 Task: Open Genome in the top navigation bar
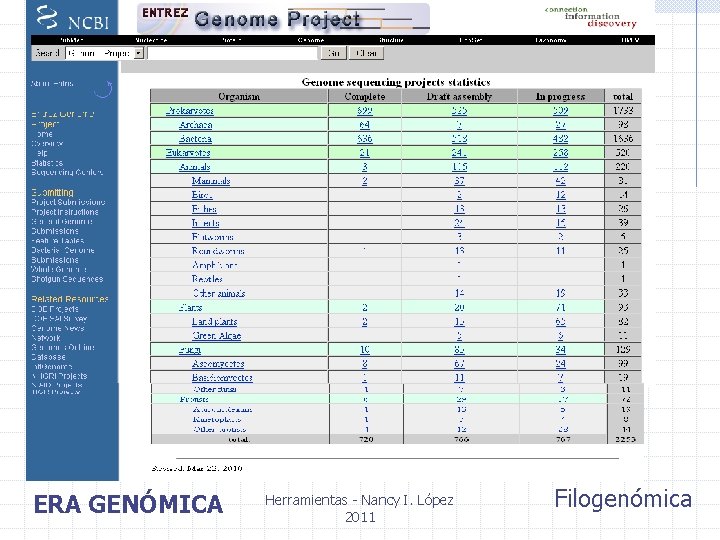click(x=311, y=40)
